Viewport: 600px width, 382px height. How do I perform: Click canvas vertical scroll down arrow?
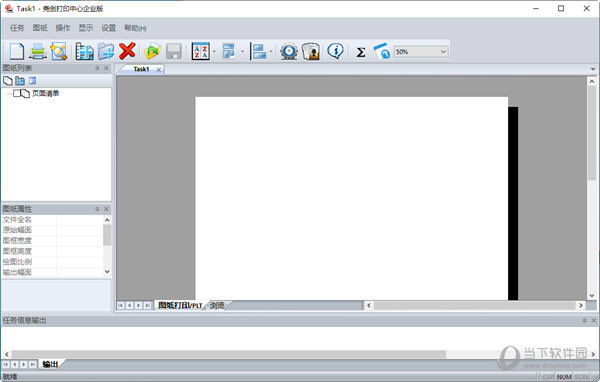pos(592,295)
